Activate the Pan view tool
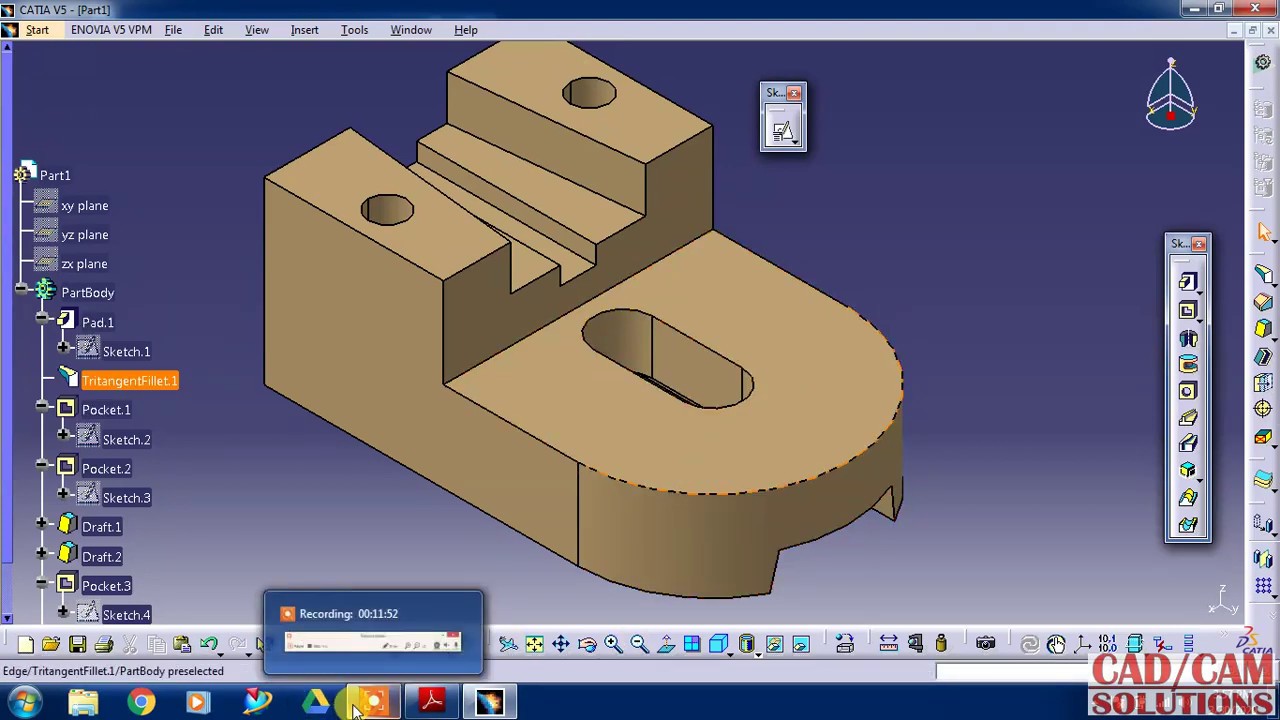Viewport: 1280px width, 720px height. 561,645
